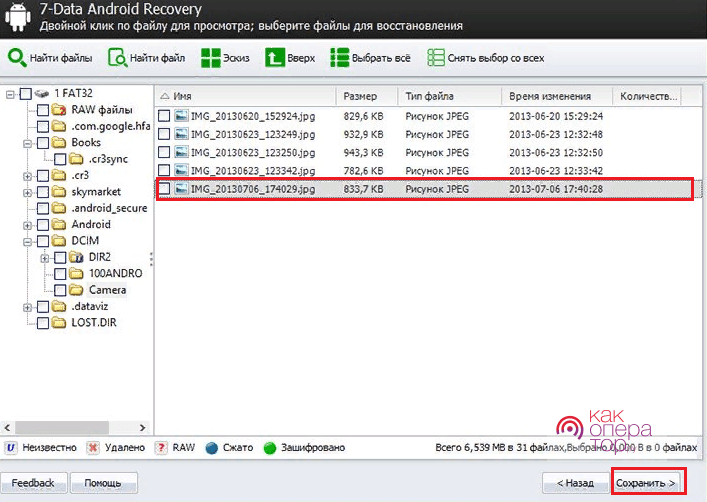Image resolution: width=707 pixels, height=502 pixels.
Task: Click the Количеств... column header
Action: pos(647,96)
